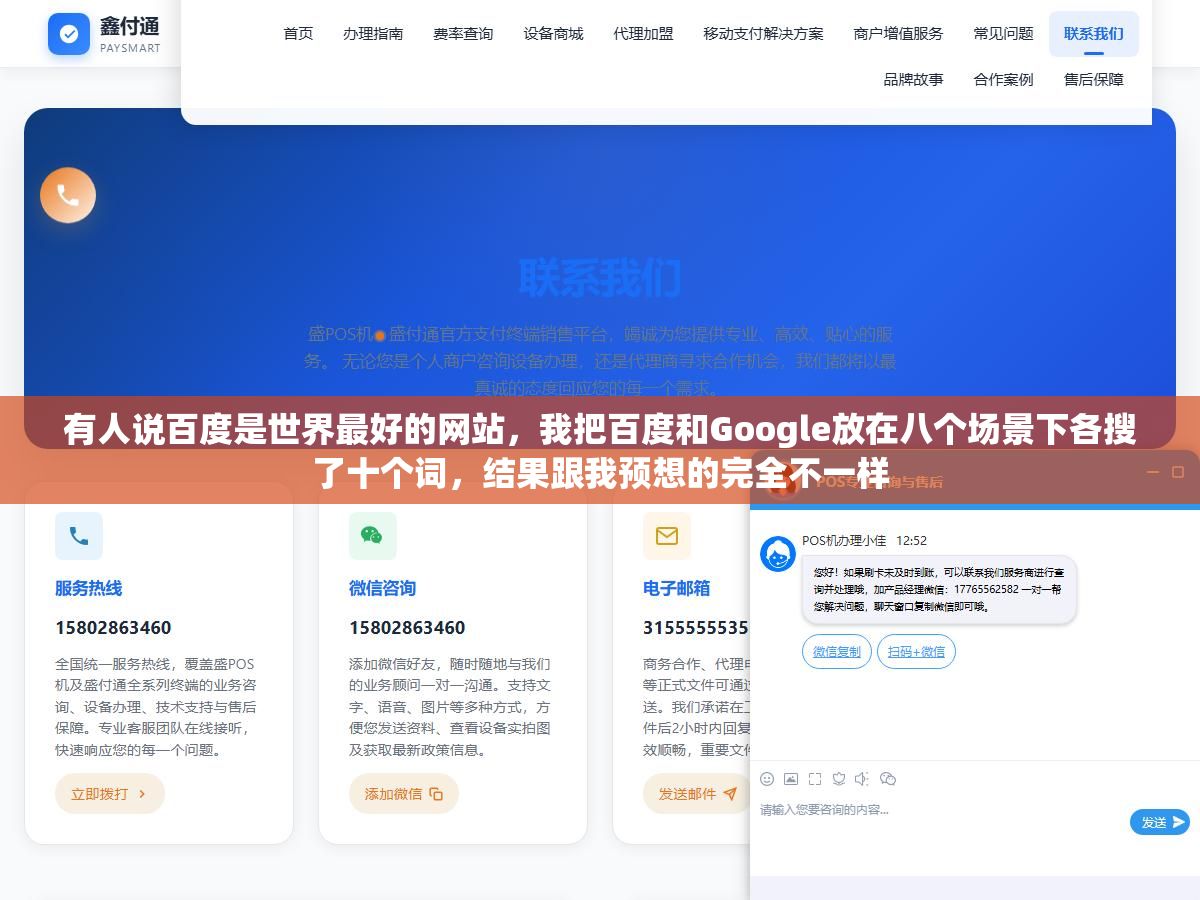
Task: Click the rating icon in chat toolbar
Action: pos(839,779)
